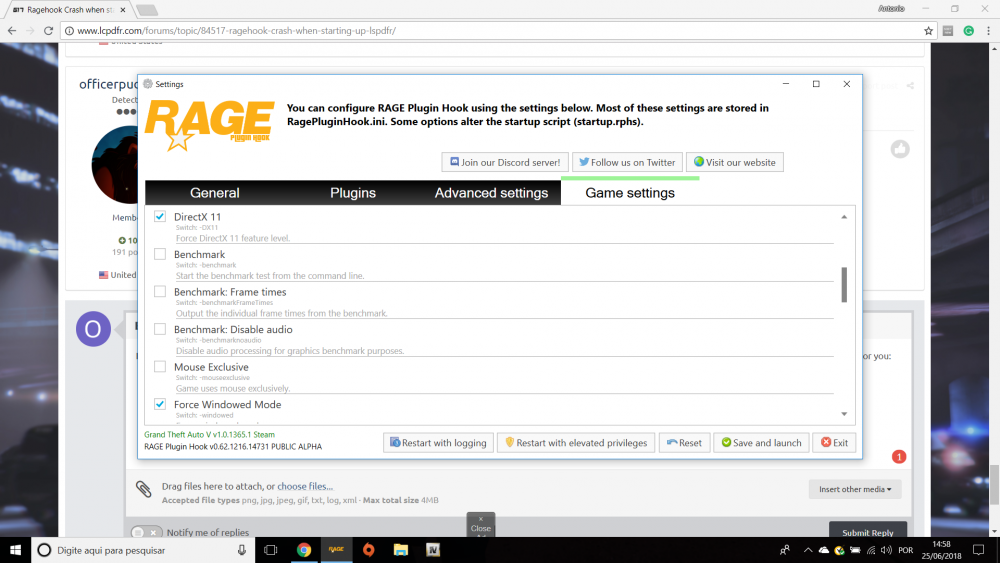Viewport: 1000px width, 563px height.
Task: Open the Advanced settings tab
Action: 491,193
